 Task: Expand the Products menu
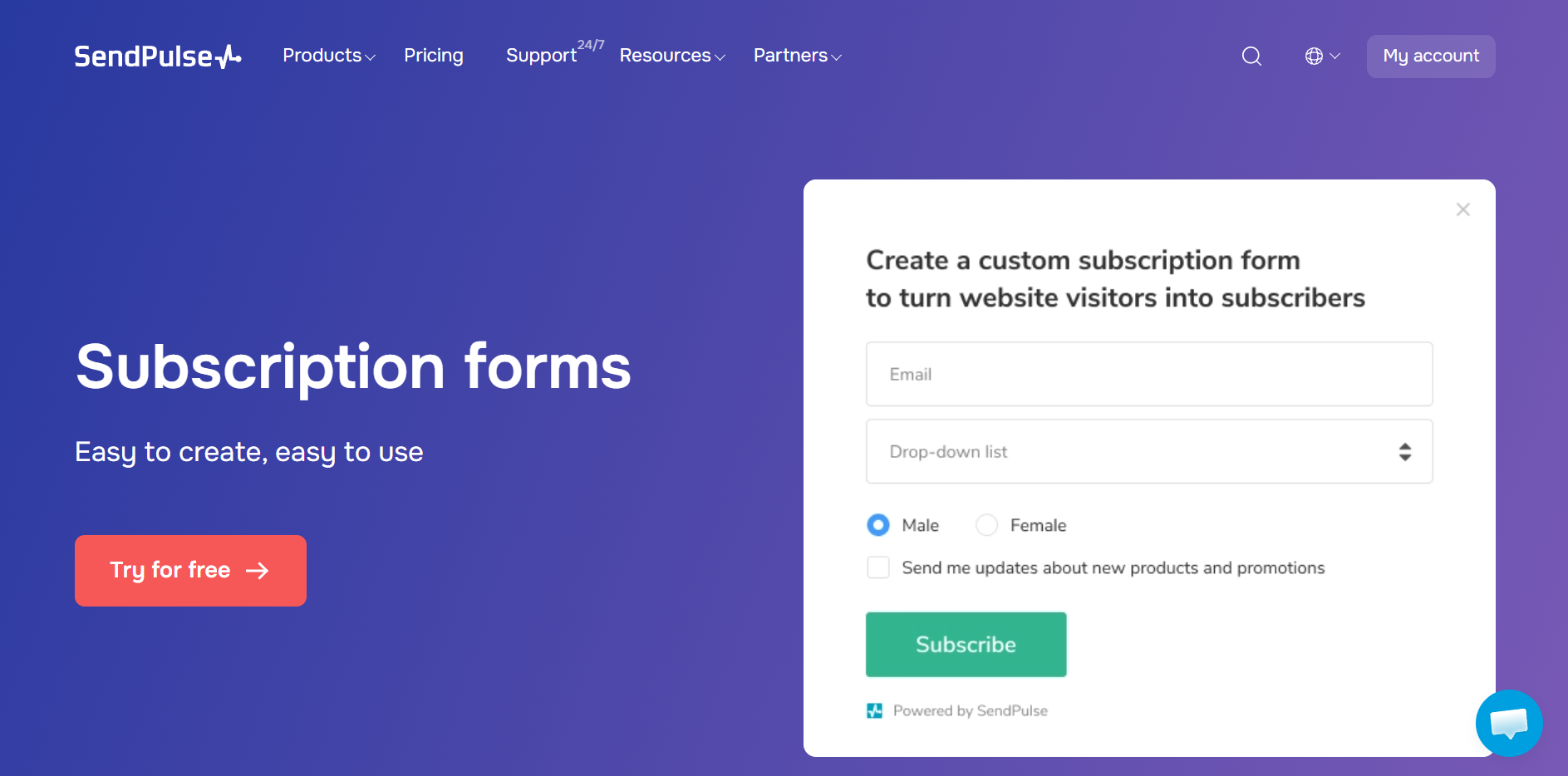(x=329, y=56)
